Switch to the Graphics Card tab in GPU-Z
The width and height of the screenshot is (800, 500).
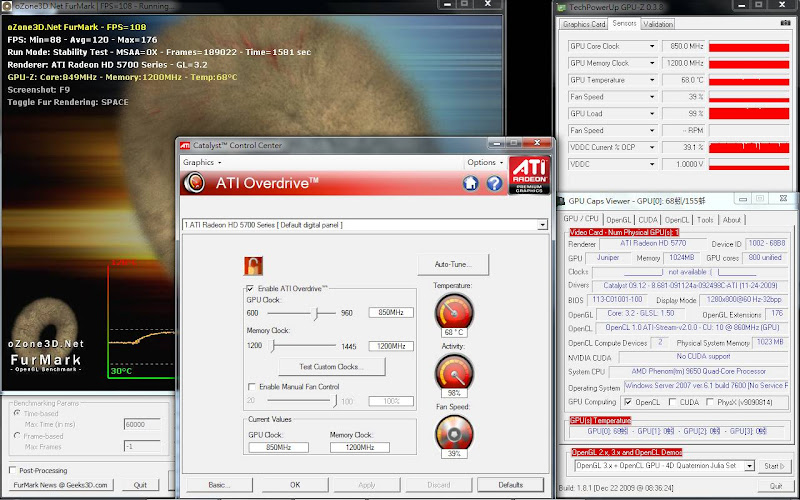click(584, 24)
